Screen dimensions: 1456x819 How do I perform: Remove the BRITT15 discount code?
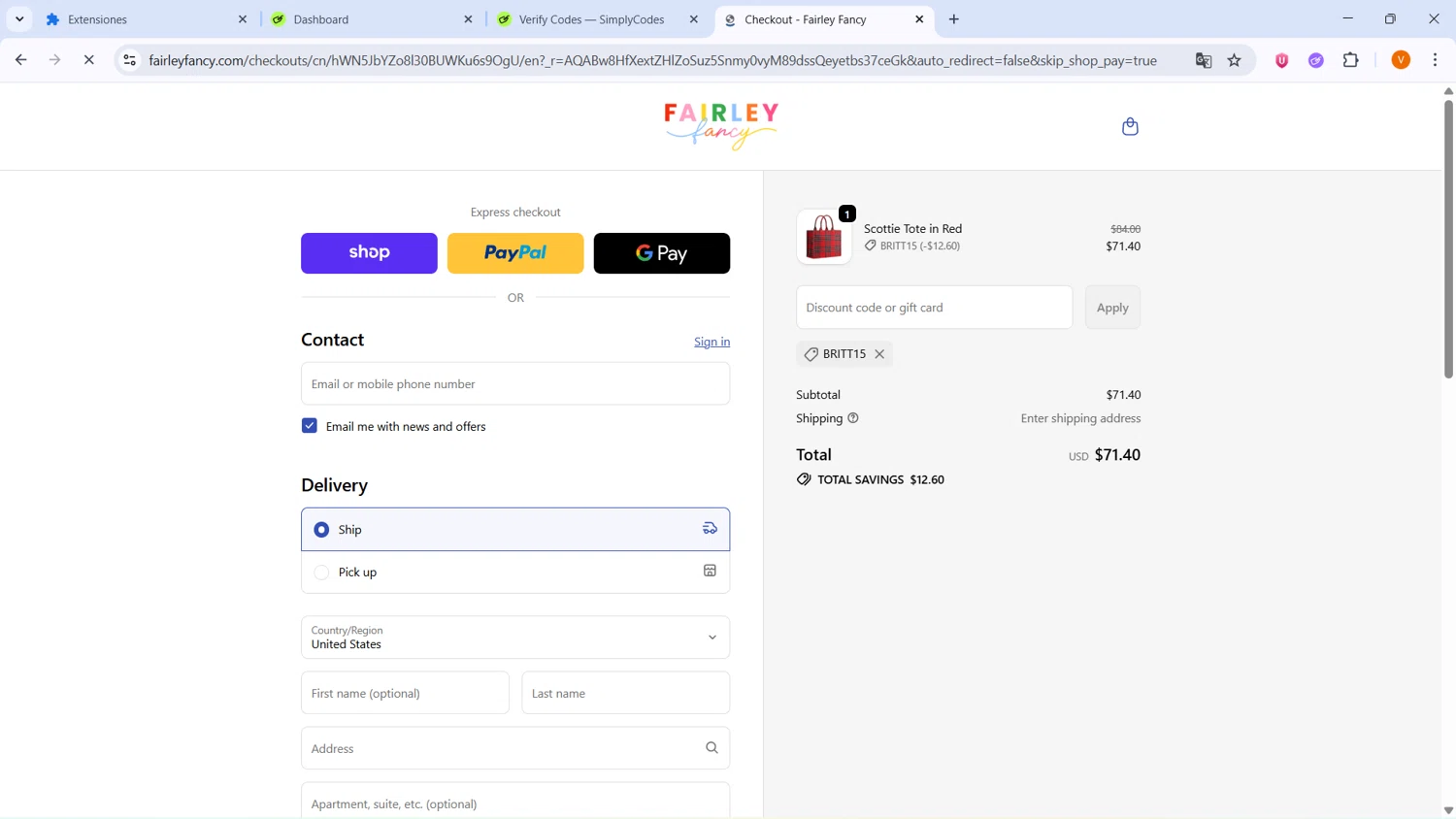click(879, 354)
